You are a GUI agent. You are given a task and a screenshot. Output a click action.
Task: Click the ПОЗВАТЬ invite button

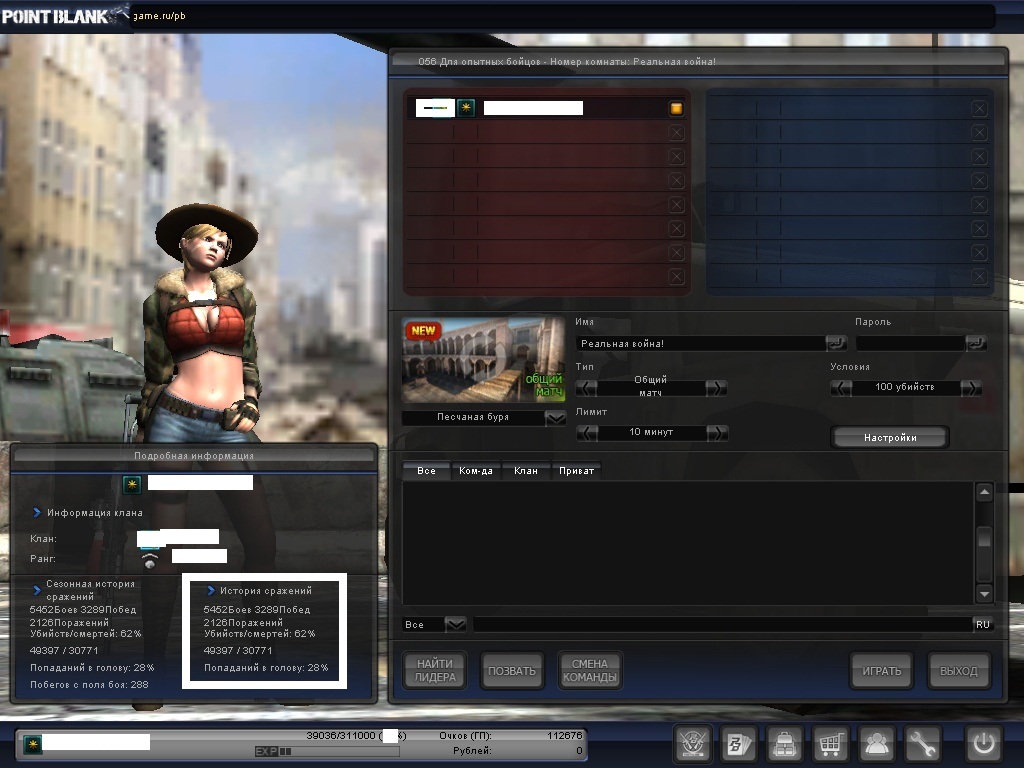click(x=512, y=671)
